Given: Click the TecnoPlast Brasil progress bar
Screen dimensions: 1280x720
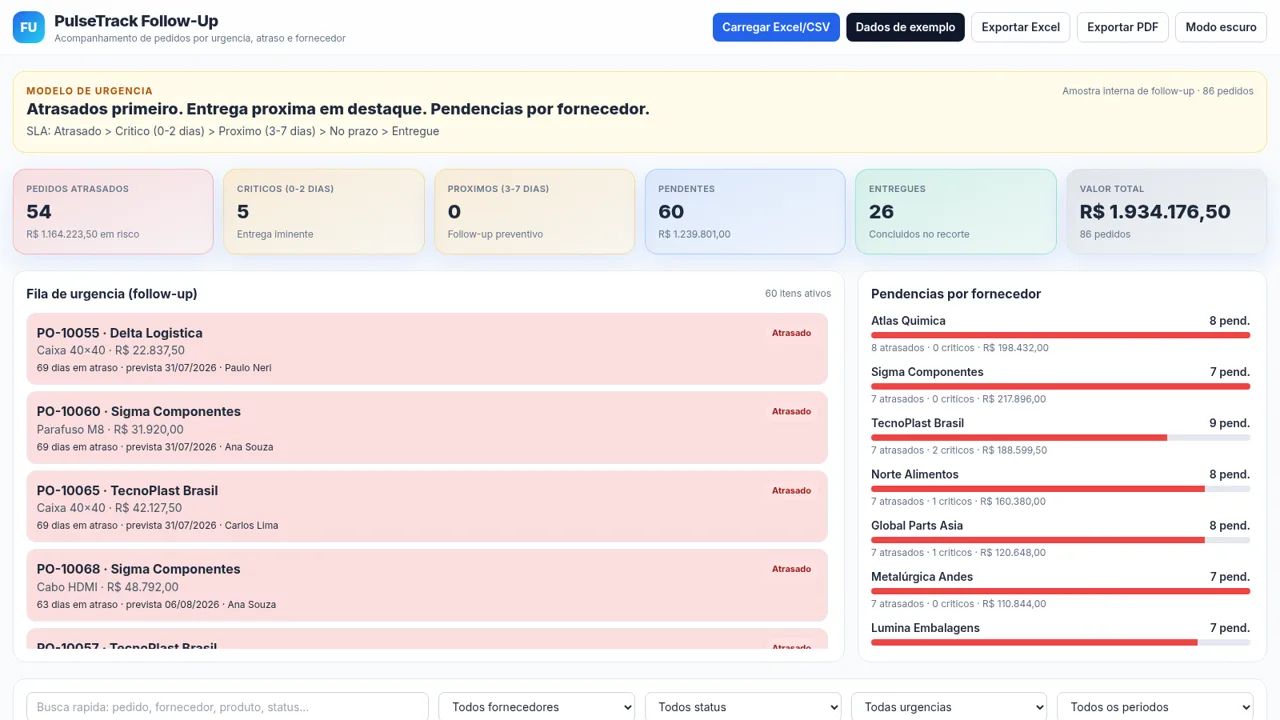Looking at the screenshot, I should 1060,438.
